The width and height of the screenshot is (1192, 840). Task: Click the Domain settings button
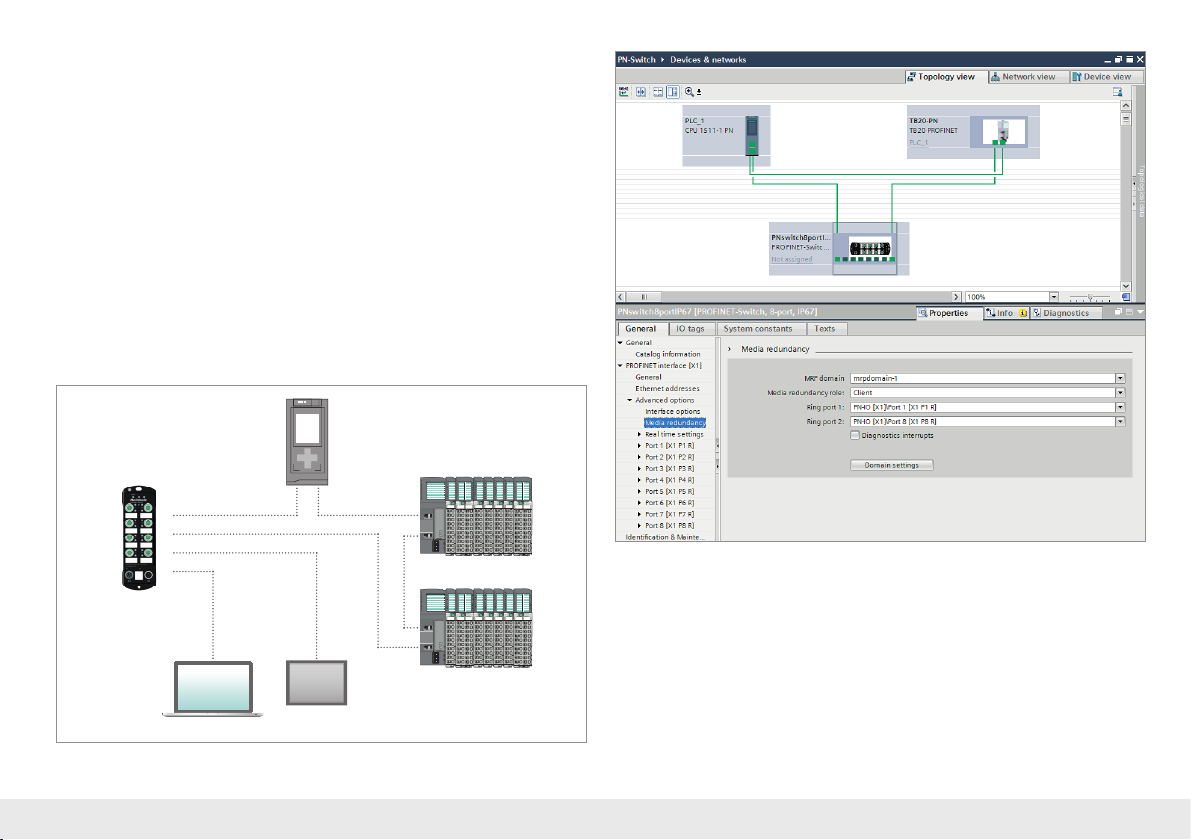891,465
